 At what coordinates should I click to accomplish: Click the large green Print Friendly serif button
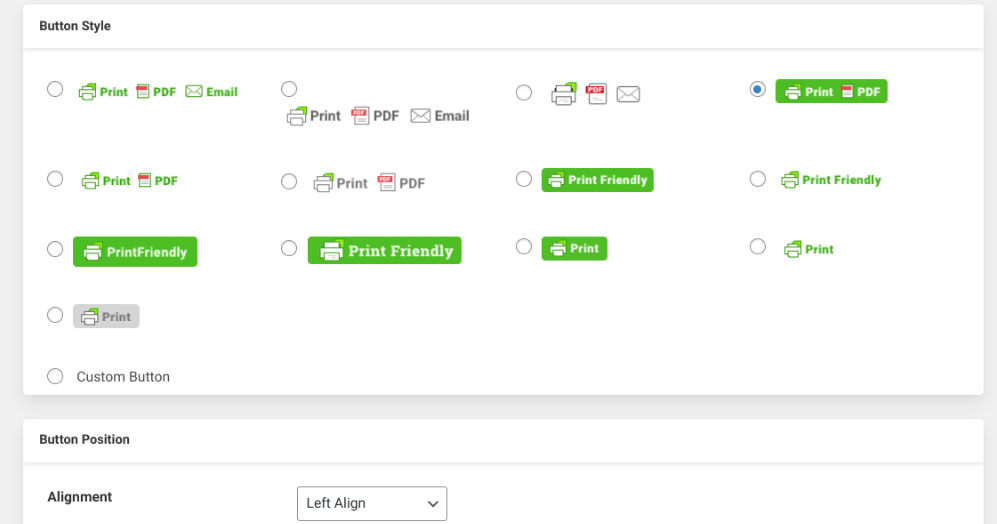tap(384, 251)
